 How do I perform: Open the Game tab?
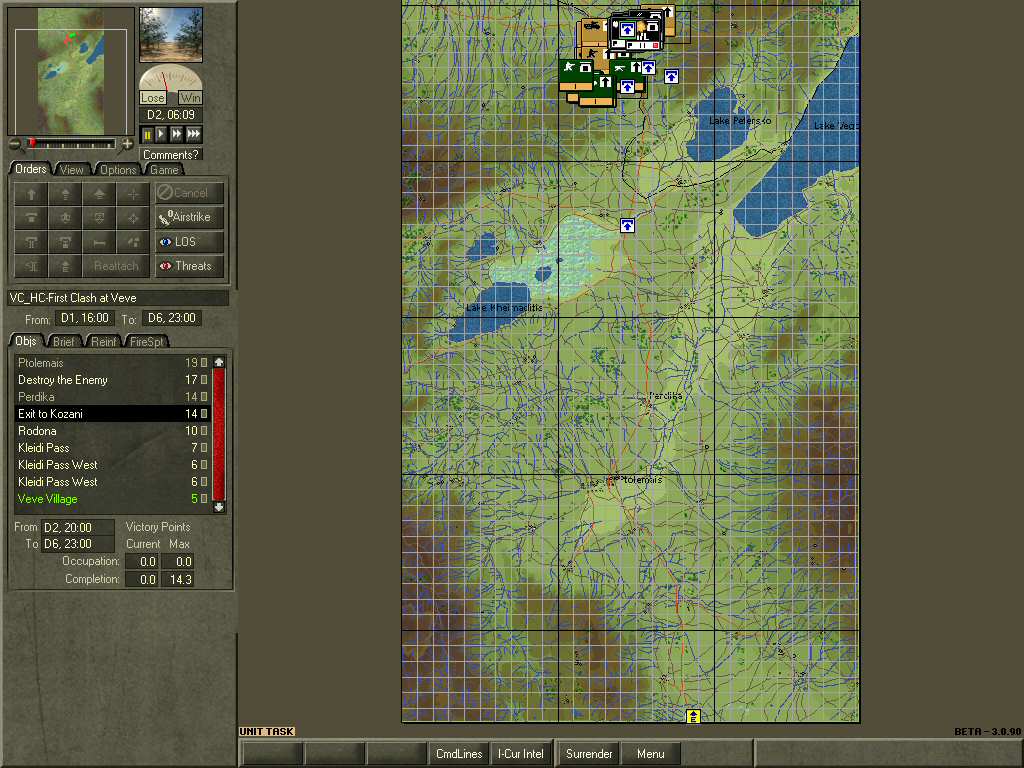[164, 170]
